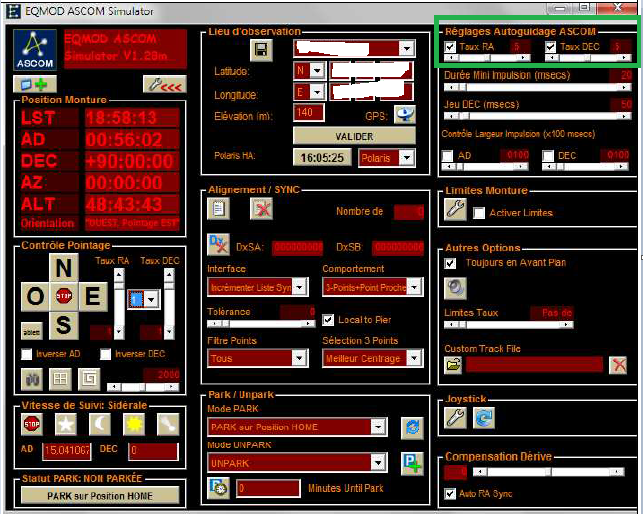Image resolution: width=643 pixels, height=514 pixels.
Task: Click the mosaic grid icon
Action: click(60, 379)
